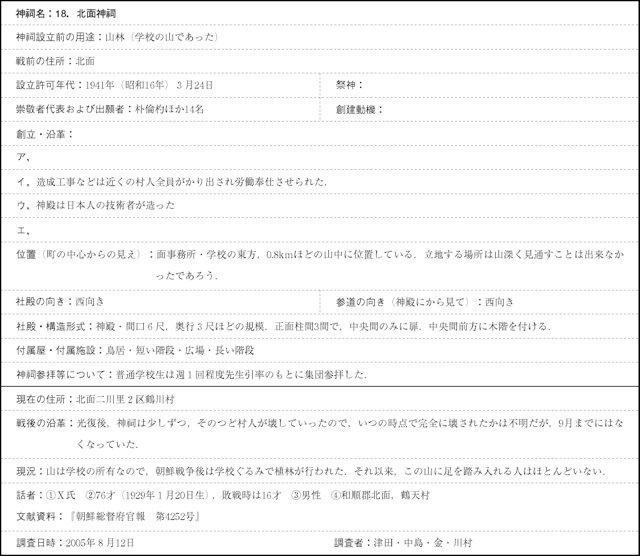The image size is (640, 556).
Task: Click 付属屋・付属施設：鳥居 line
Action: [135, 350]
